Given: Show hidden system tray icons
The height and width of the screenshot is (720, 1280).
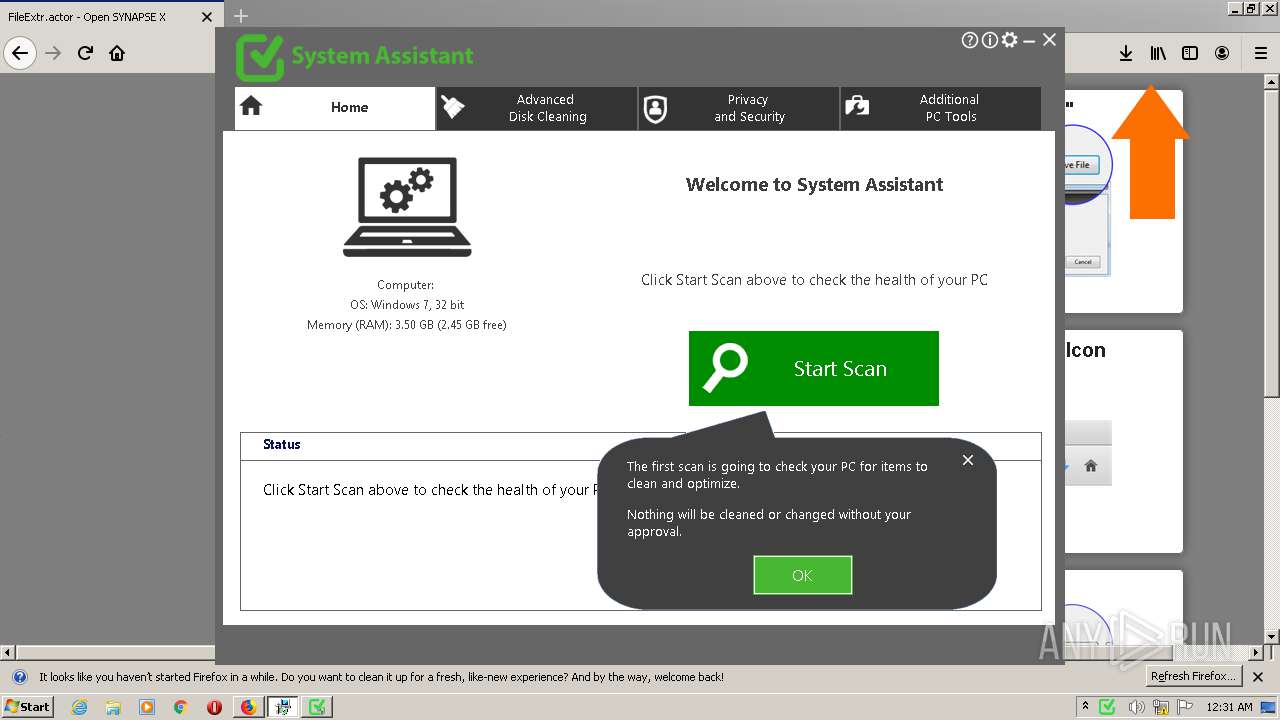Looking at the screenshot, I should point(1085,707).
